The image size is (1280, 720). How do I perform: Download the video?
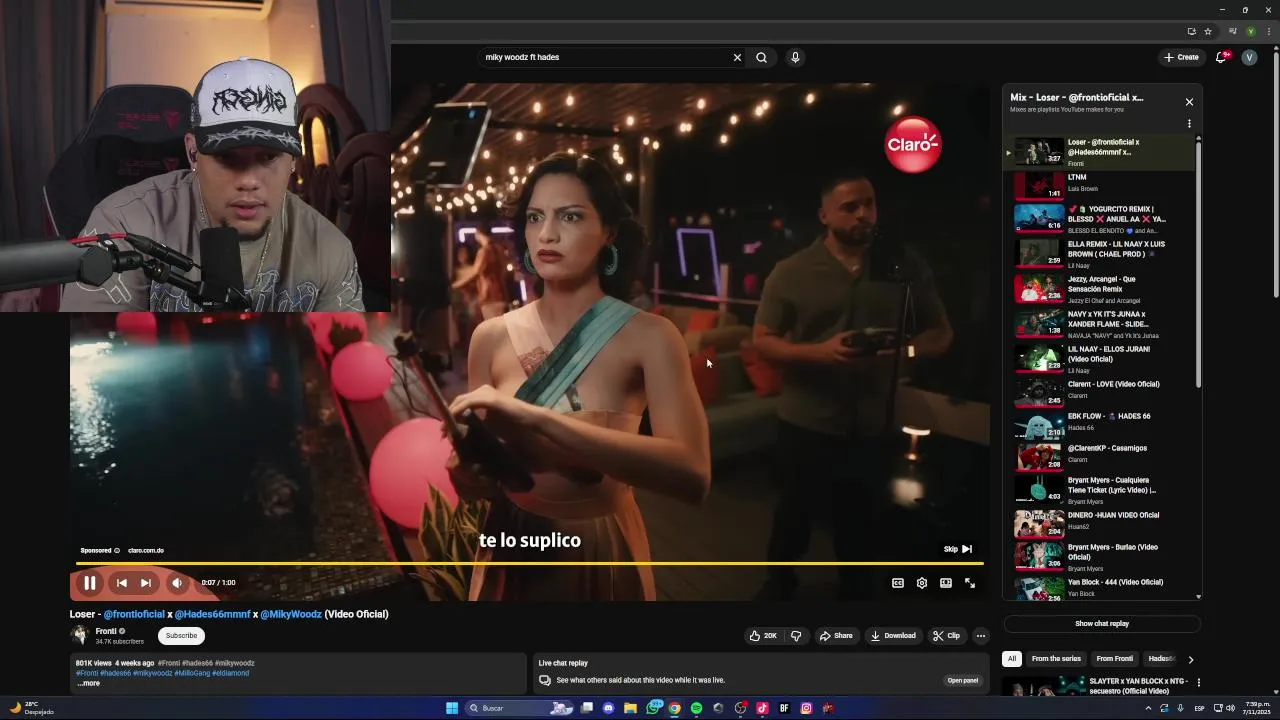[893, 636]
